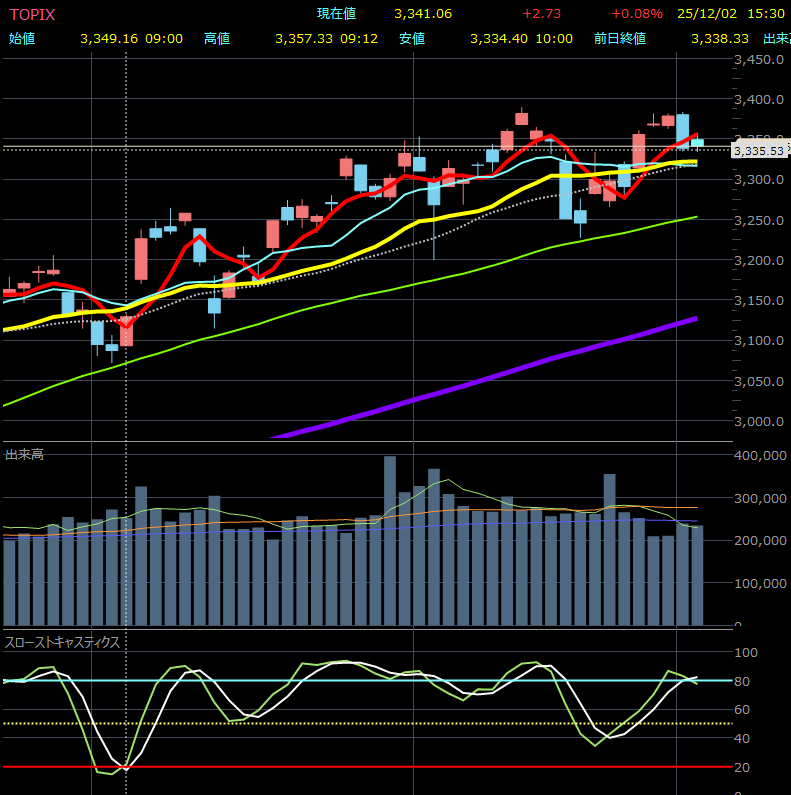Click the +2.73 price change value

tap(540, 14)
